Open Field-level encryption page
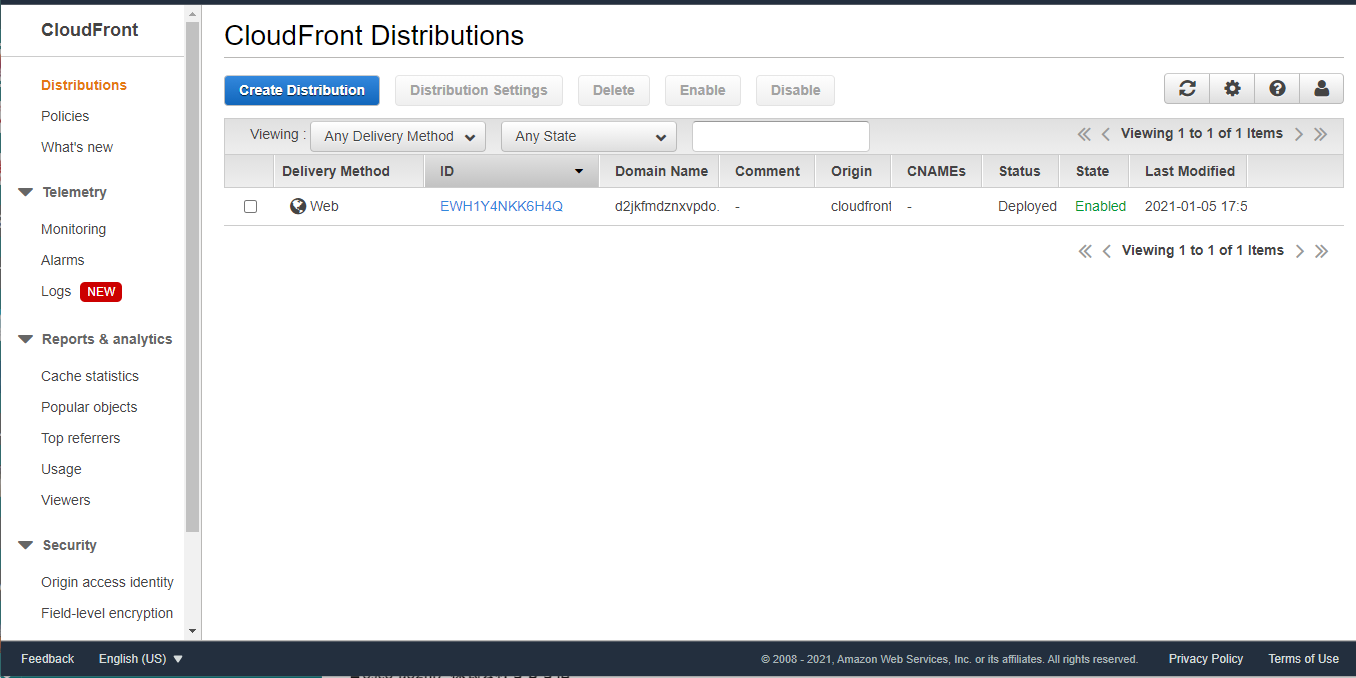Screen dimensions: 1356x678 coord(107,613)
